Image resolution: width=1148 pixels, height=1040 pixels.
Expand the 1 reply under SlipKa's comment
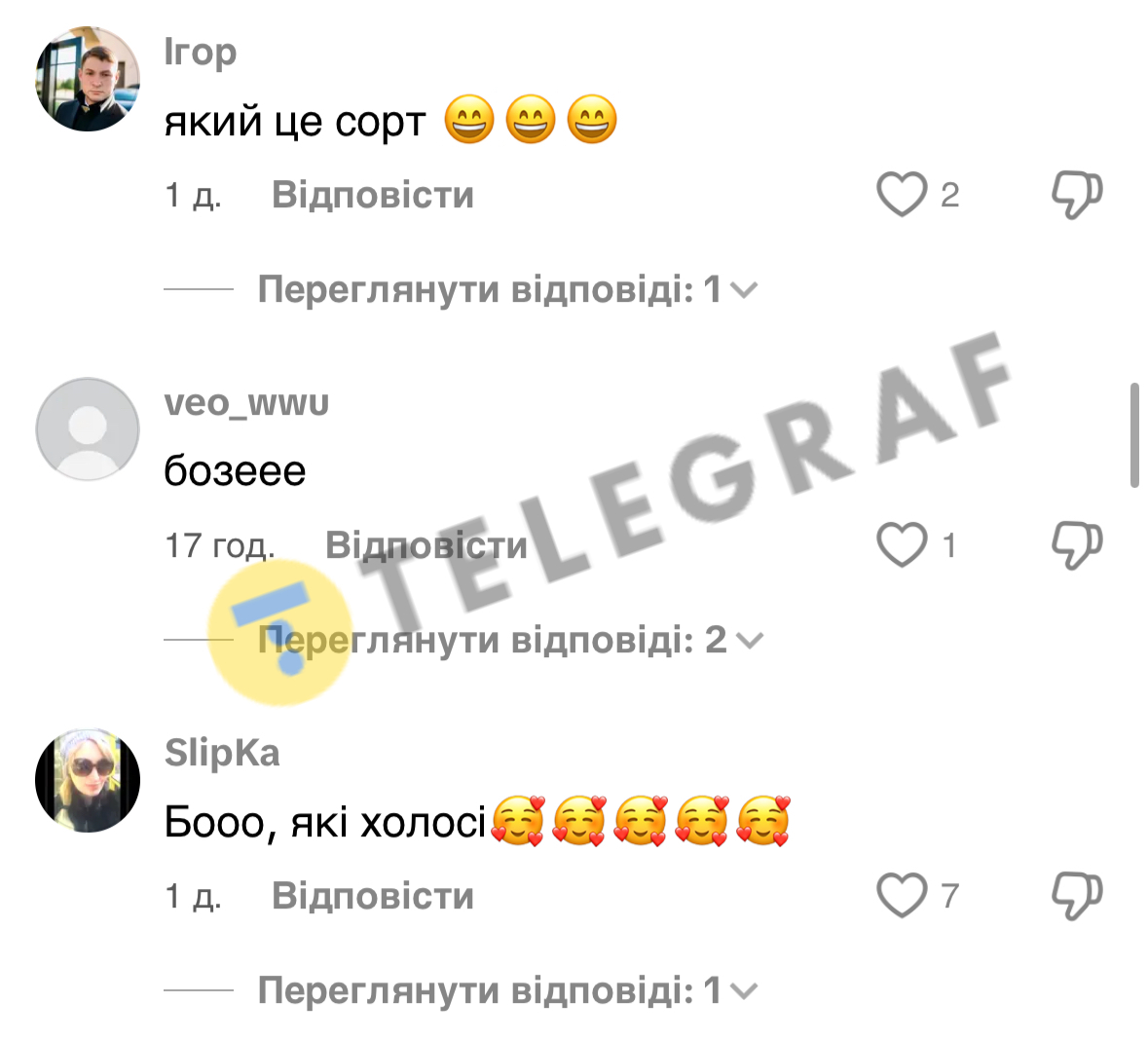[x=507, y=990]
